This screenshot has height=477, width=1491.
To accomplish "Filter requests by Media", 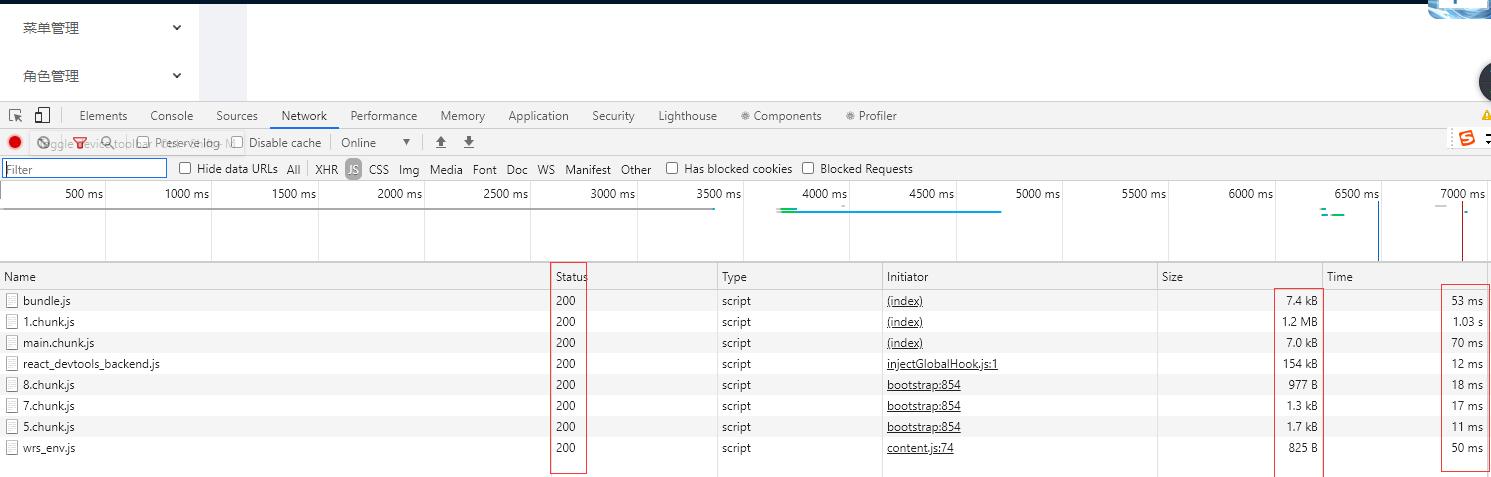I will 446,169.
